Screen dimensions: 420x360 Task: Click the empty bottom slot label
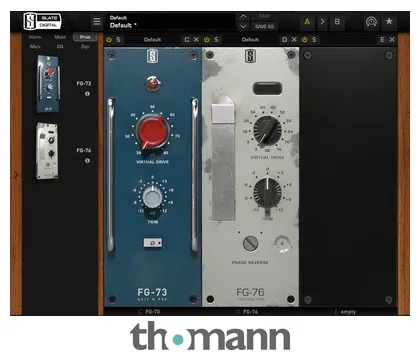coord(348,312)
